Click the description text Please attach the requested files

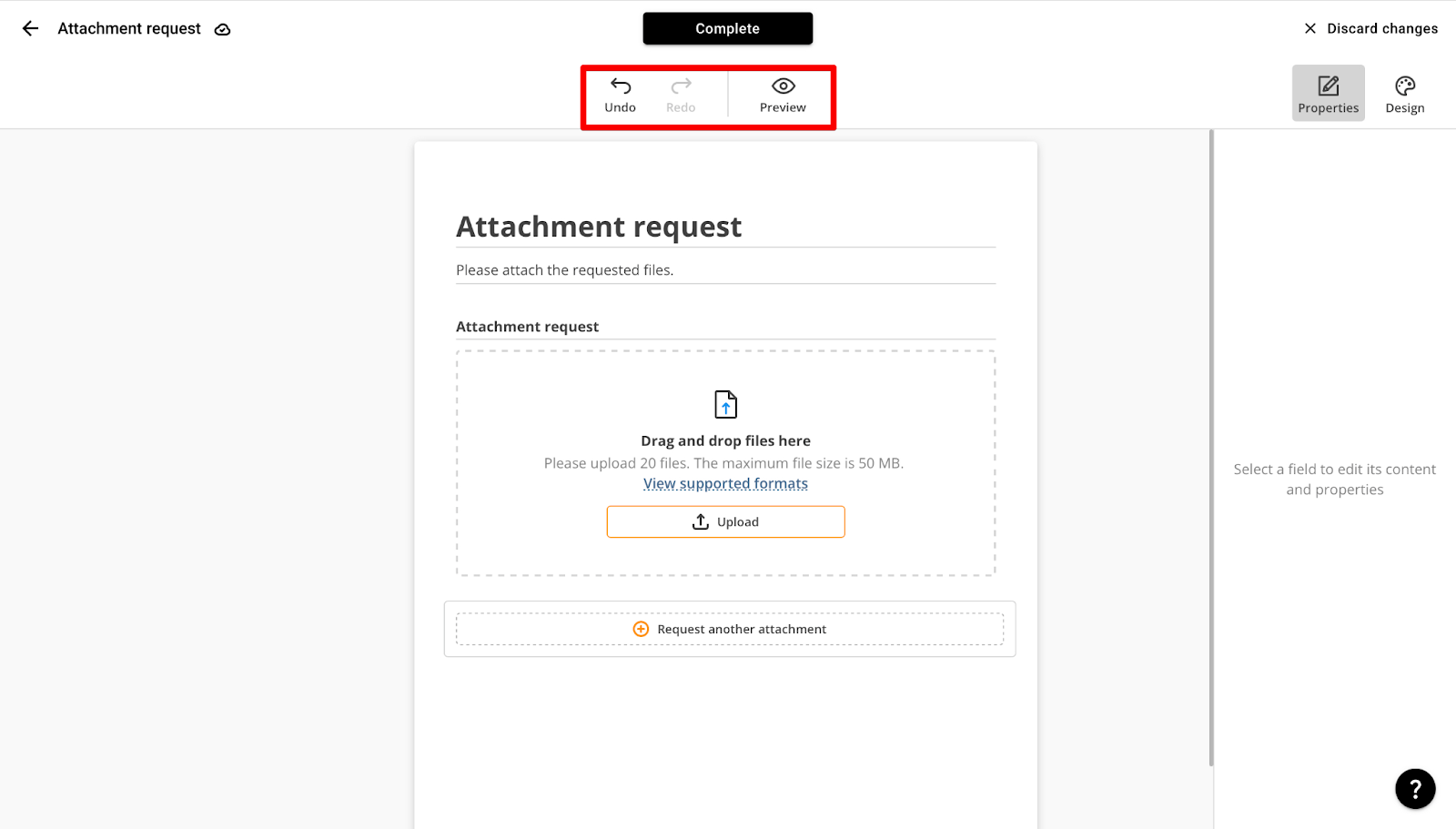(564, 269)
